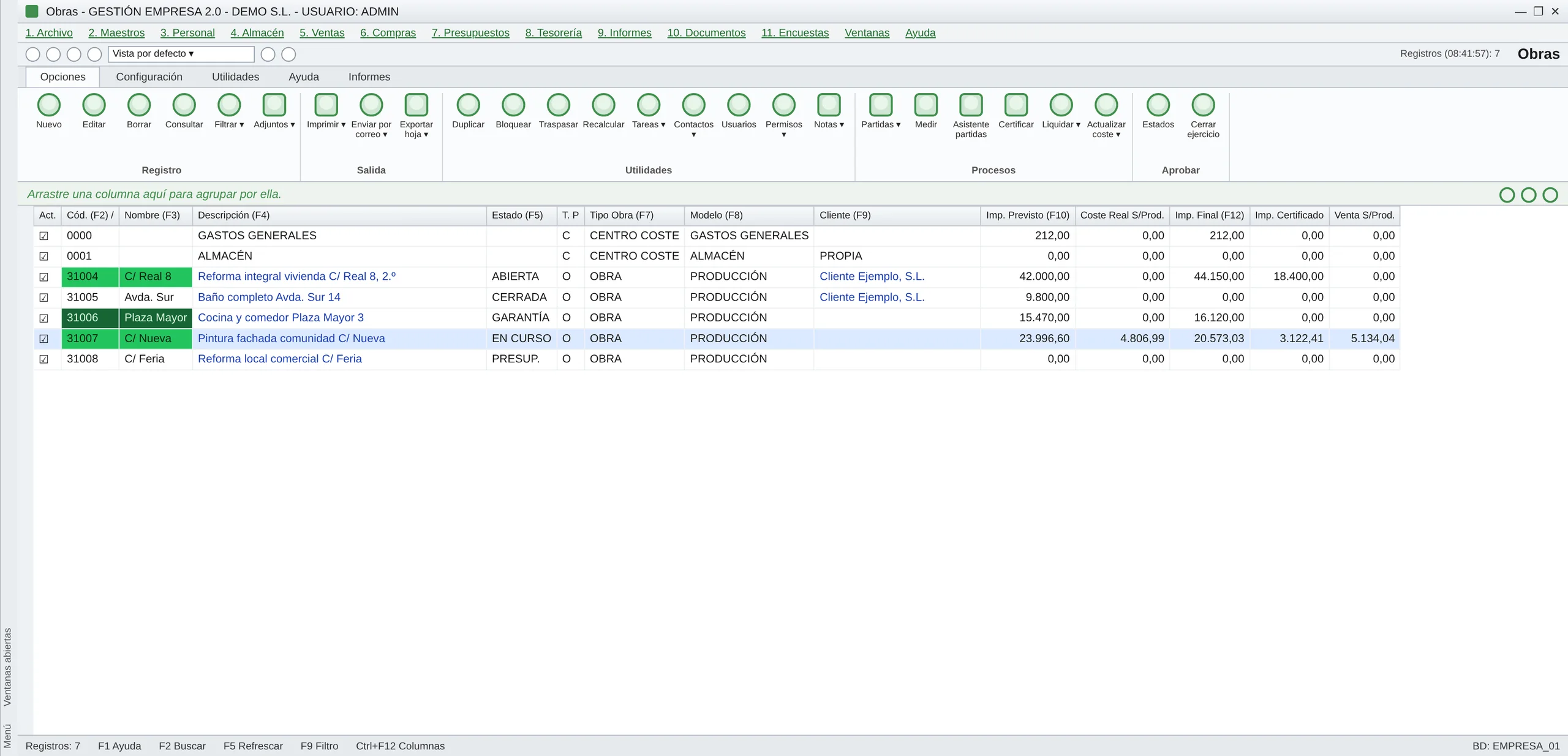Click the Exportar hoja icon

coord(416,105)
